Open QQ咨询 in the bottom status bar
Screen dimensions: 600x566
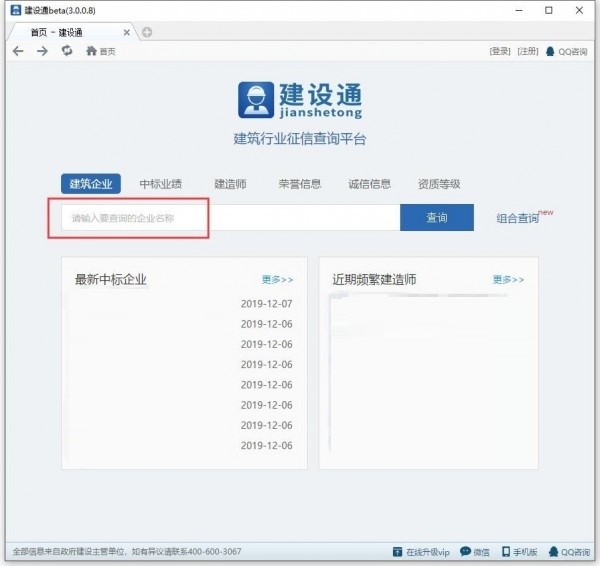tap(569, 552)
